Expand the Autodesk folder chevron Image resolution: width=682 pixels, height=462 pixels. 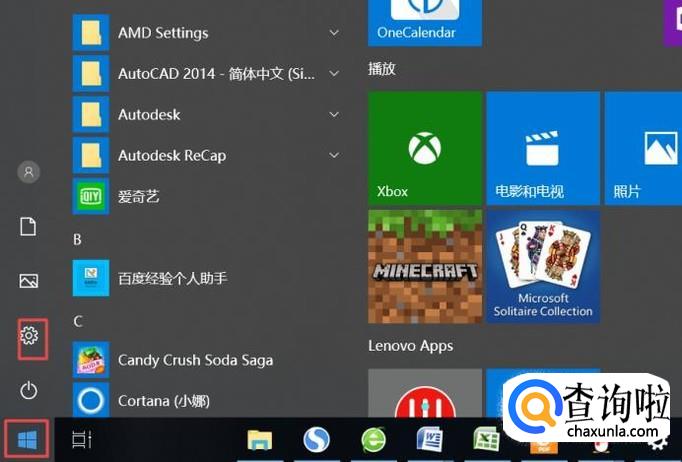333,114
